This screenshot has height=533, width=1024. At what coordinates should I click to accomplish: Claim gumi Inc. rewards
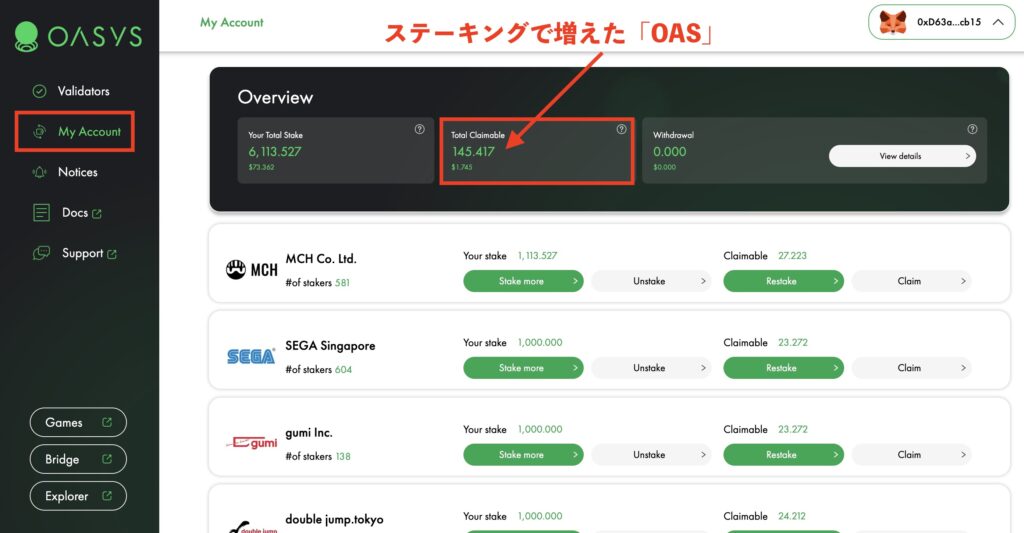911,455
